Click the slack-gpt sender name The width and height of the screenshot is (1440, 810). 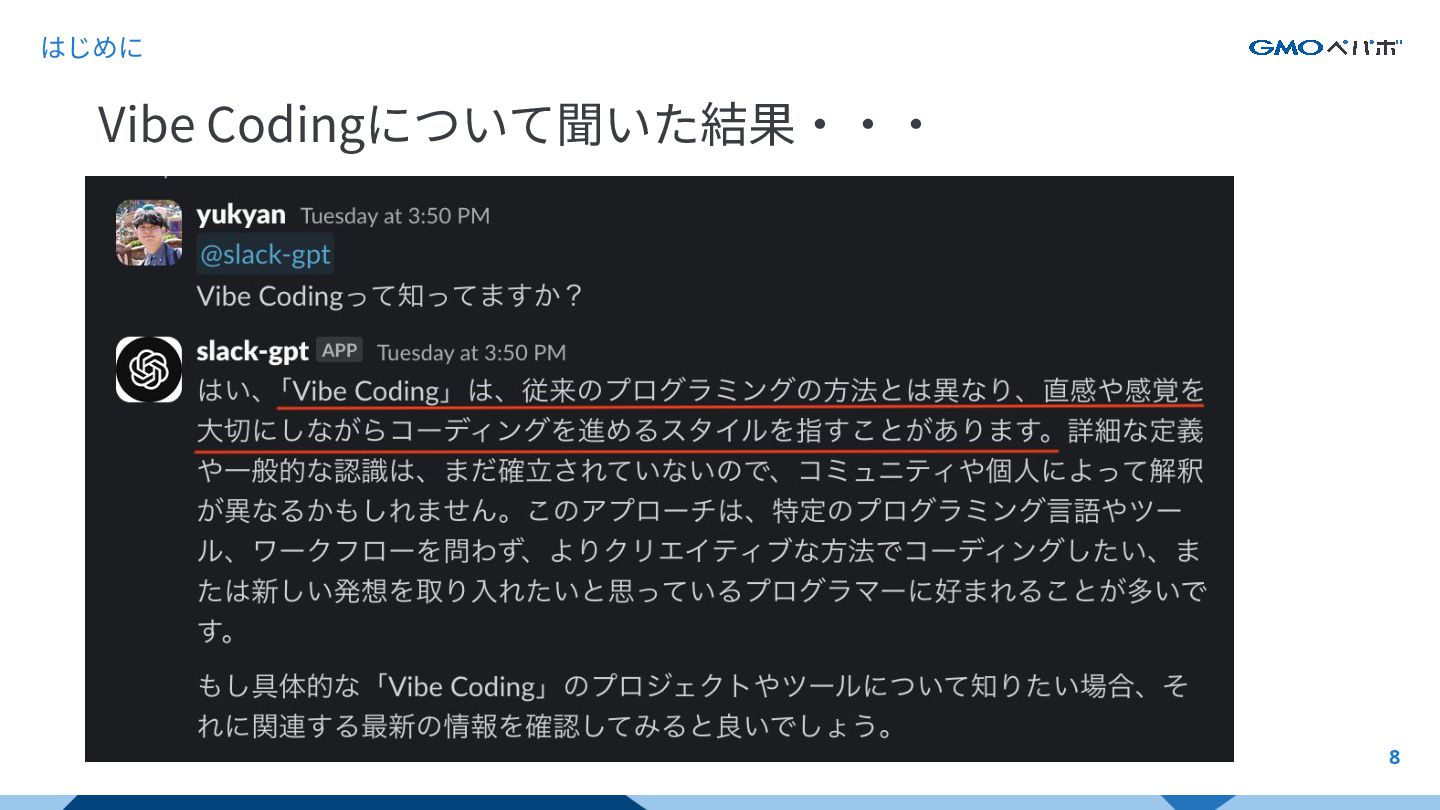tap(253, 352)
